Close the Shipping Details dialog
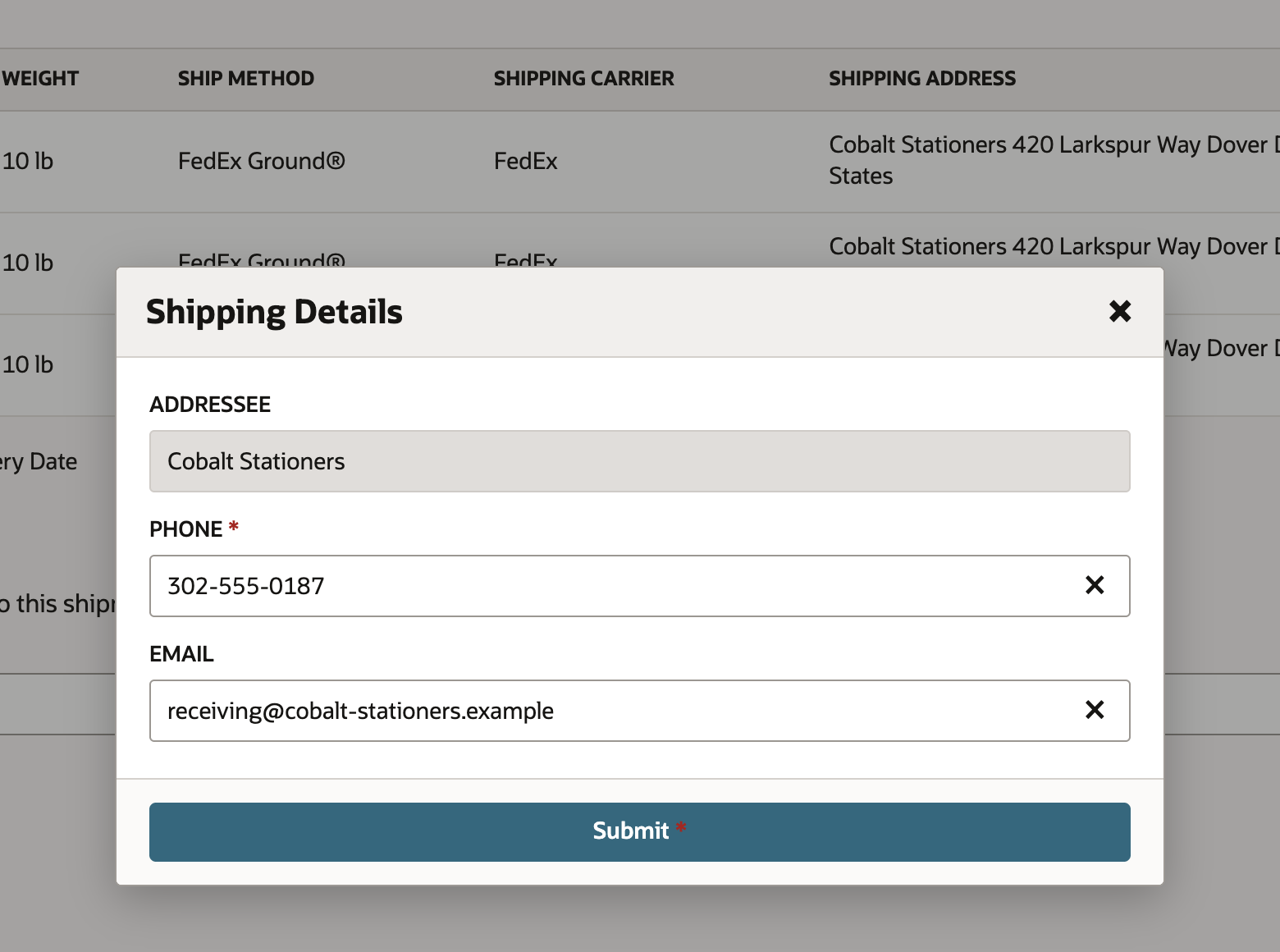Screen dimensions: 1280x952 pyautogui.click(x=1120, y=311)
